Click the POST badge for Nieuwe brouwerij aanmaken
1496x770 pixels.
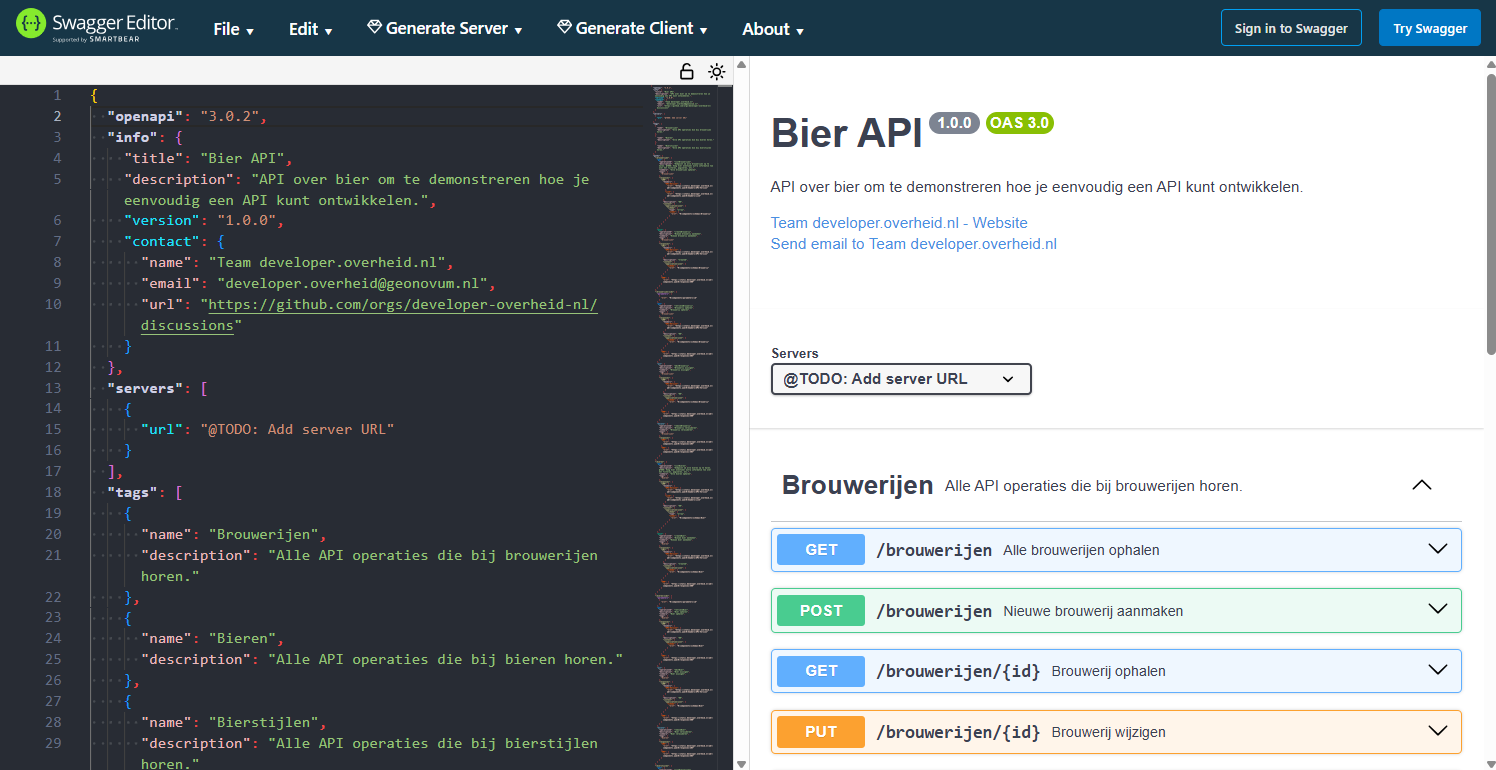[820, 610]
